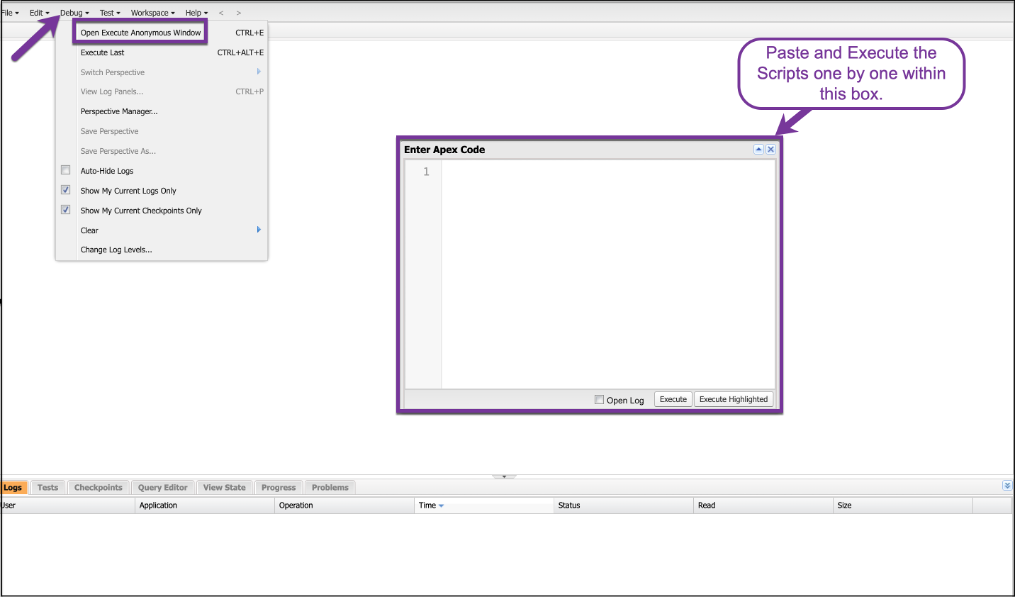Click panel splitter collapse handle above tabs

click(x=504, y=477)
